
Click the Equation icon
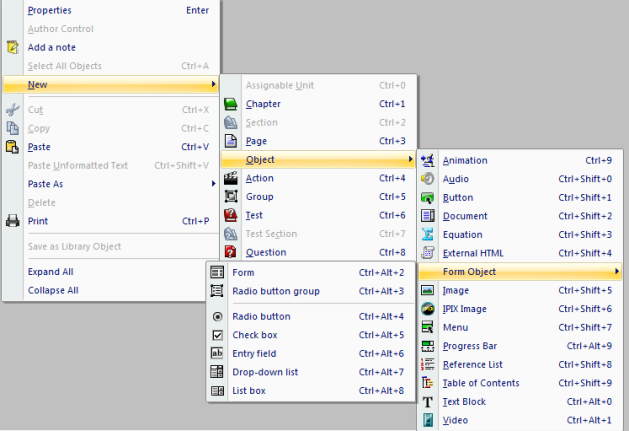coord(428,234)
